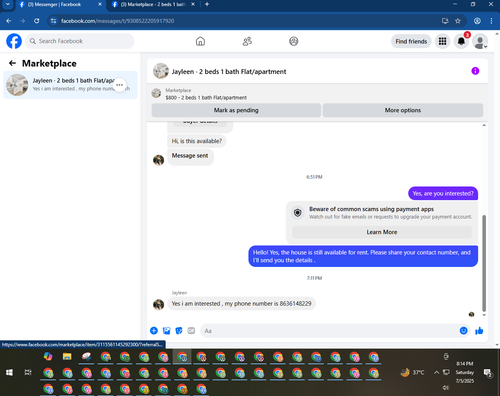Screen dimensions: 500x396
Task: Select the Jayleen conversation in Marketplace list
Action: pos(70,85)
